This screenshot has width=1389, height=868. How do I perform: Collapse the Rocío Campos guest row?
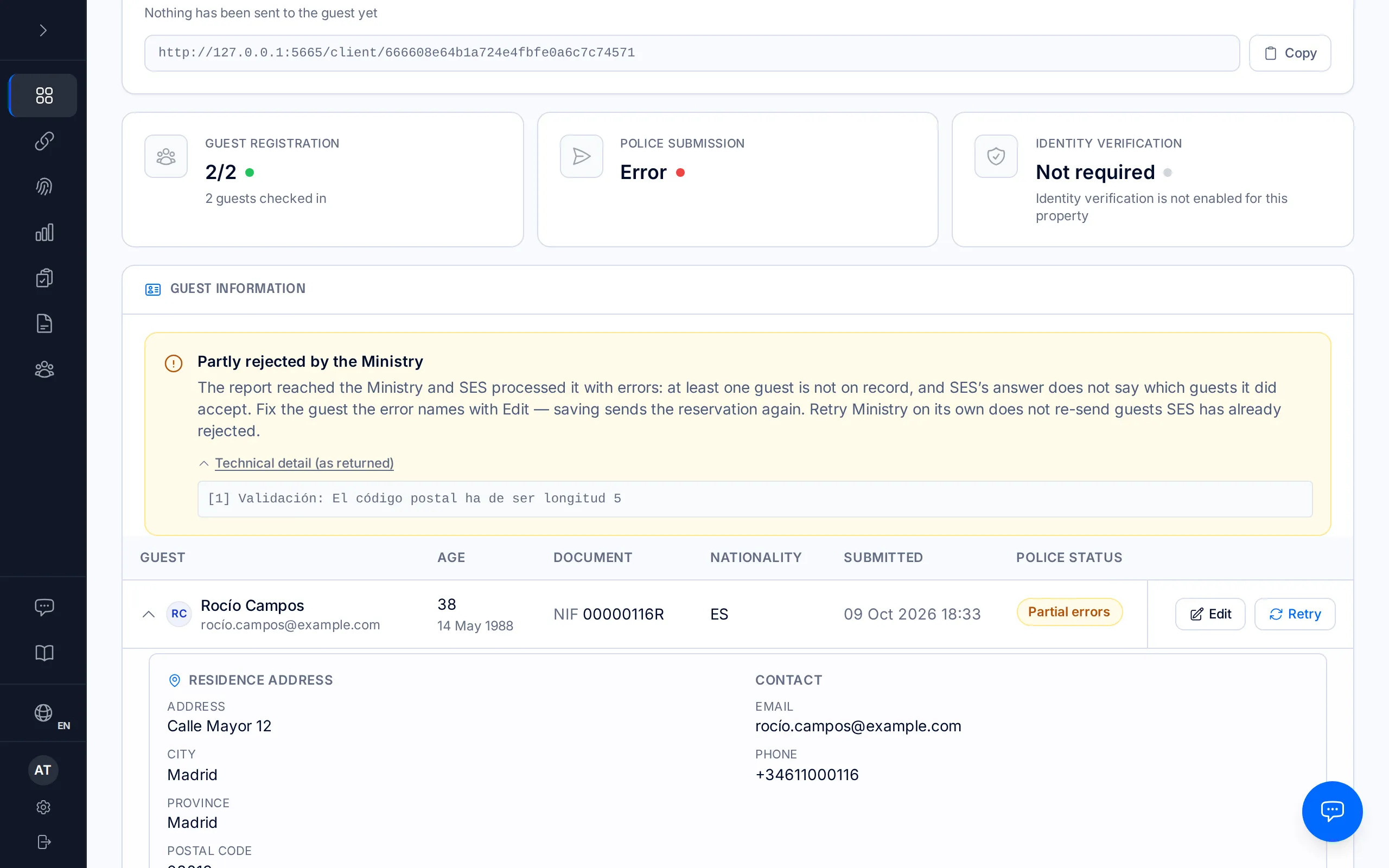149,614
